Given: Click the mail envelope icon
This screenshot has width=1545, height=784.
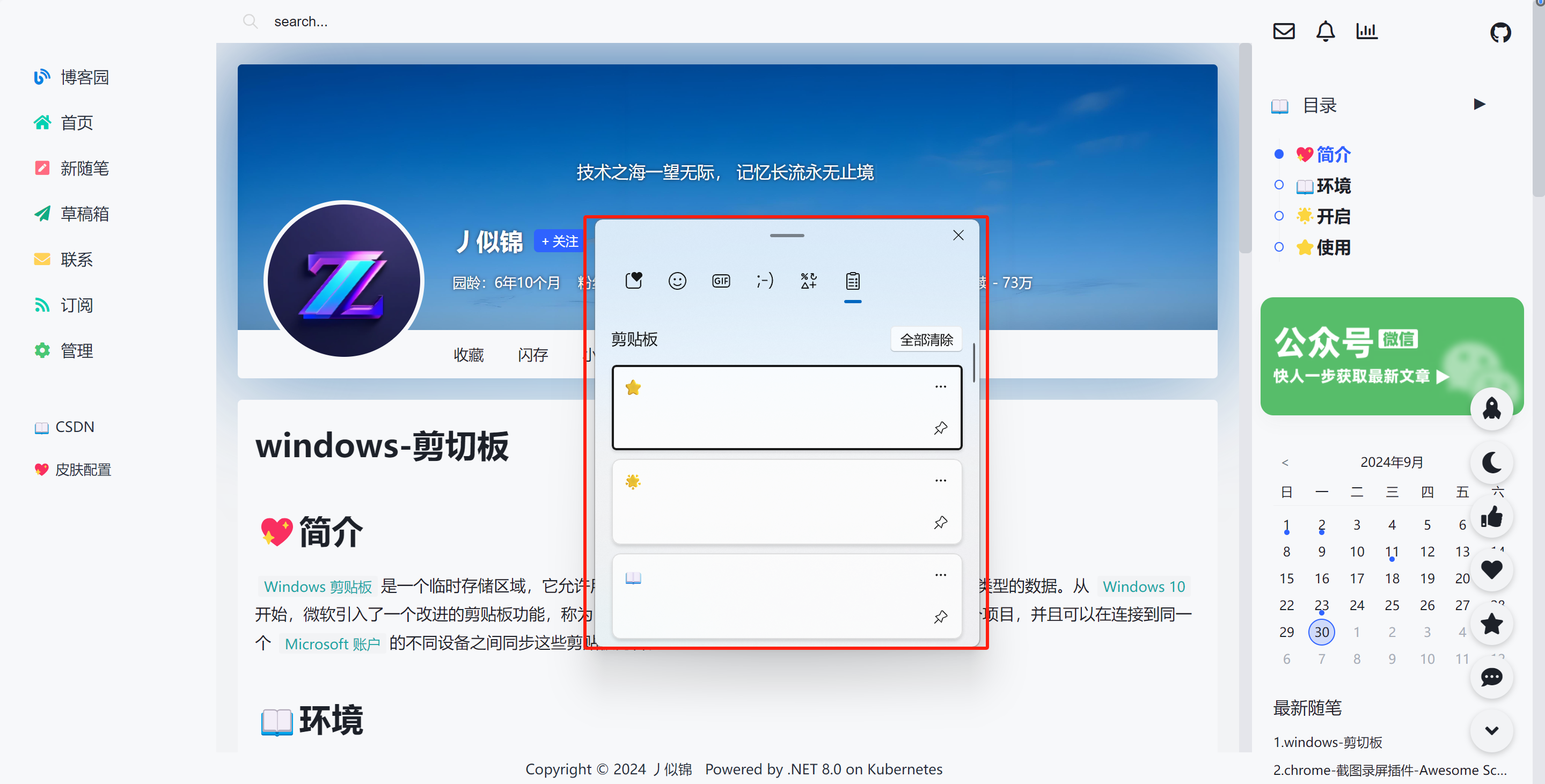Looking at the screenshot, I should point(1284,31).
